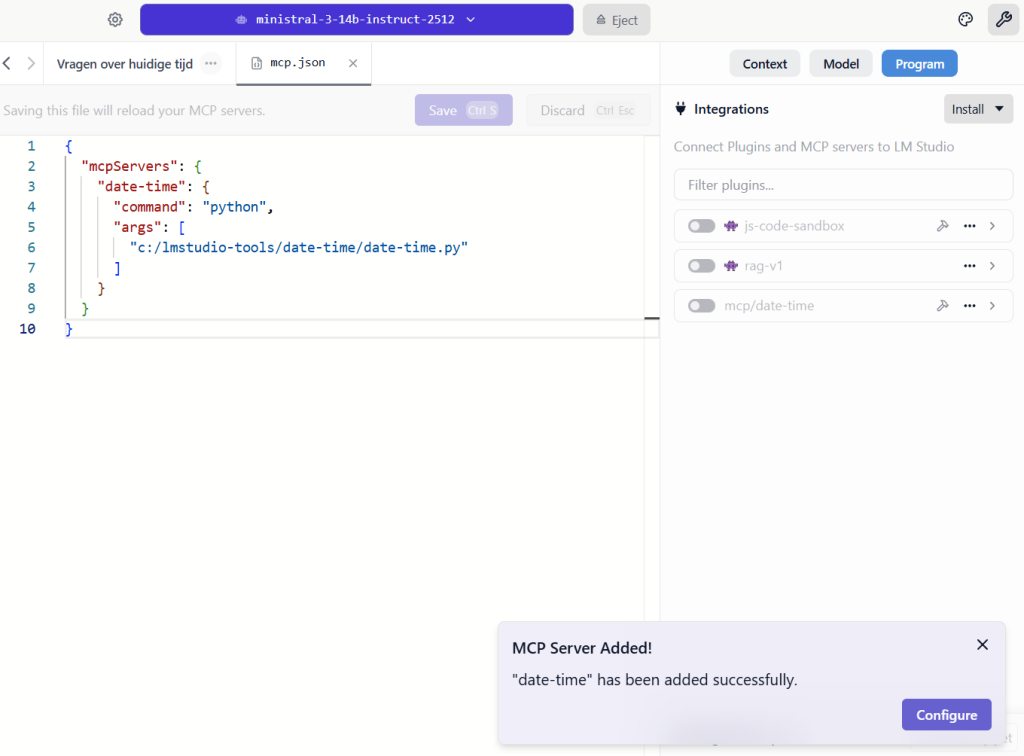Enable the rag-v1 plugin toggle
This screenshot has width=1024, height=756.
702,266
